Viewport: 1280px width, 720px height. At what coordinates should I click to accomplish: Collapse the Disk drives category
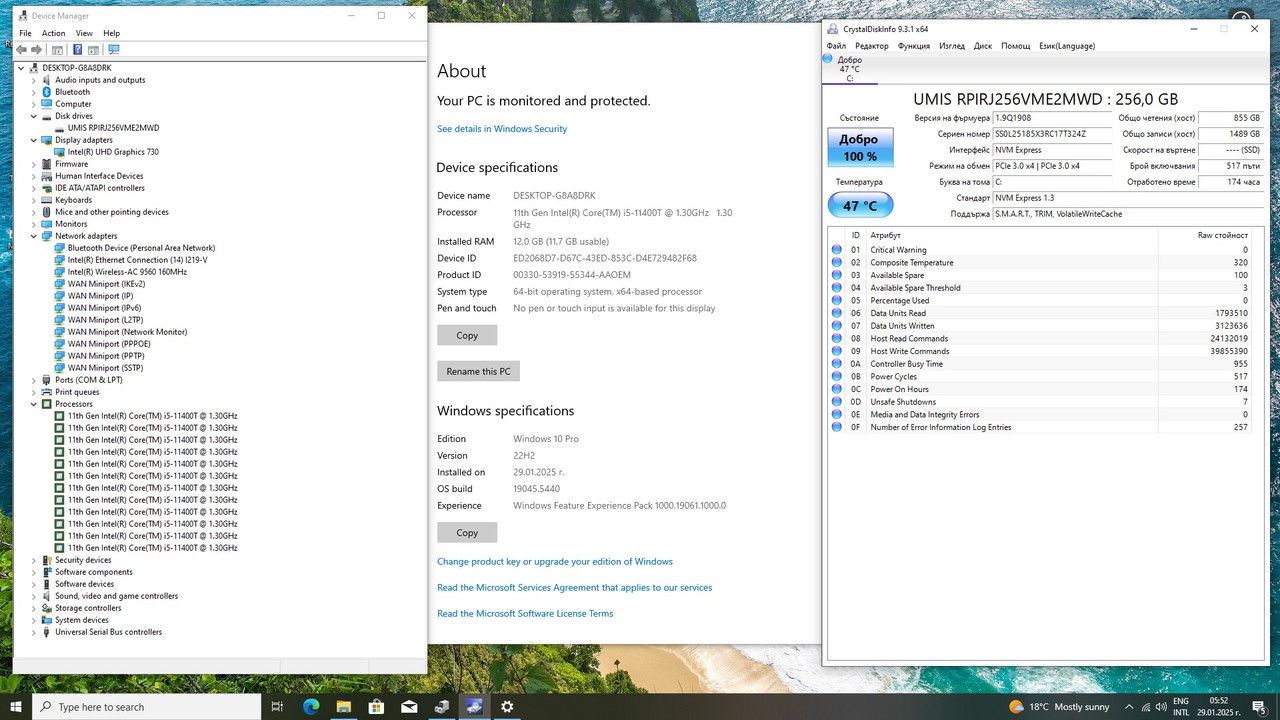click(x=34, y=116)
